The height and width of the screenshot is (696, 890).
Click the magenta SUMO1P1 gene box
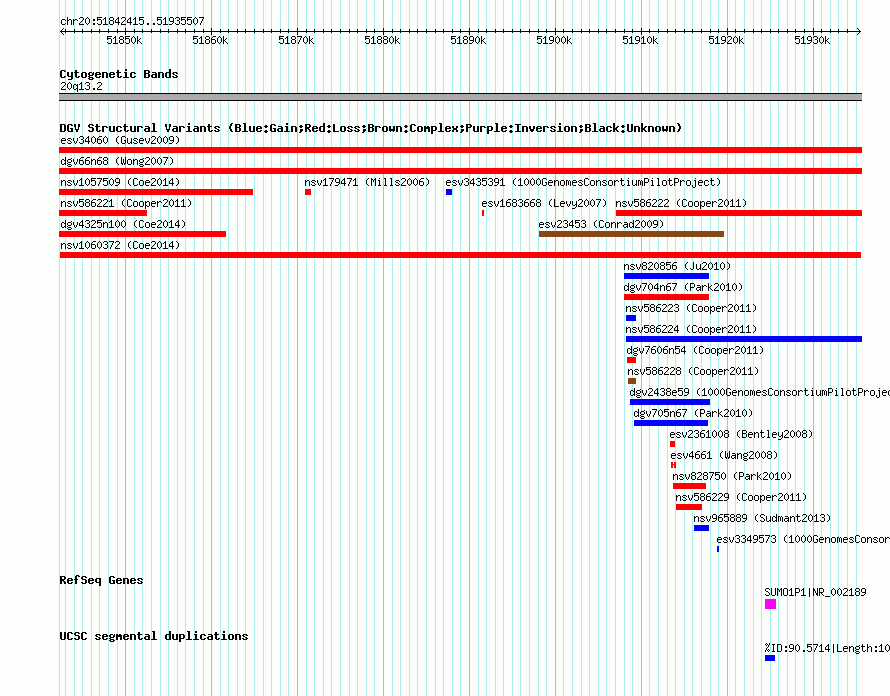click(770, 604)
